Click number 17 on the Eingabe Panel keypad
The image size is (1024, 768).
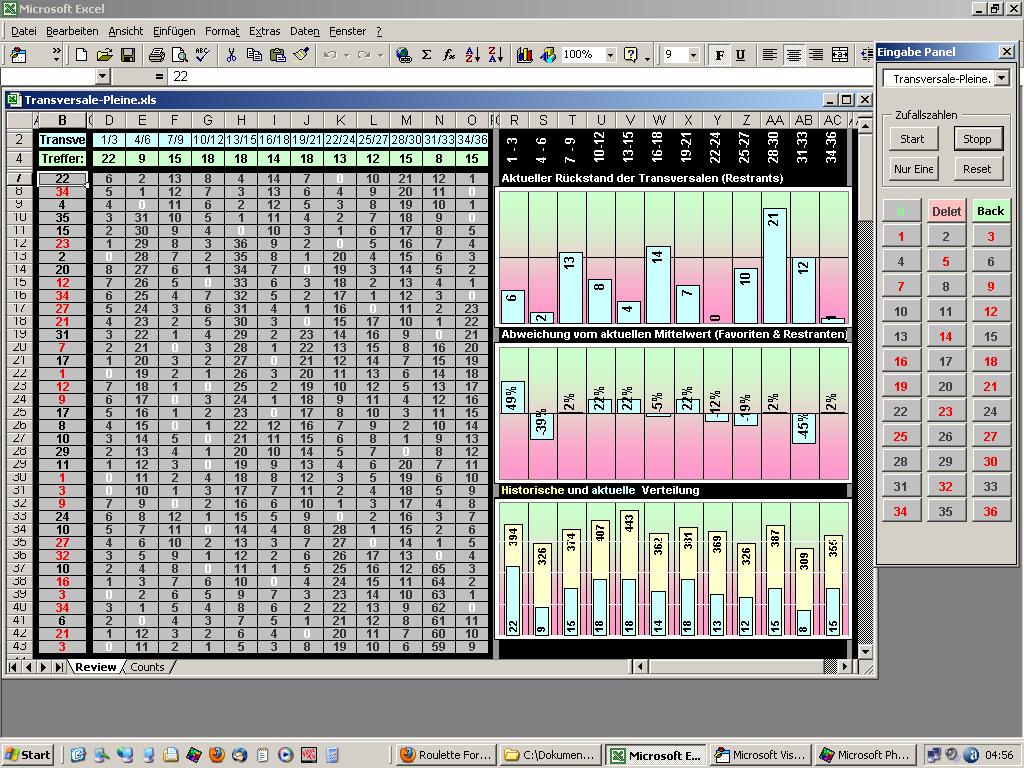point(946,361)
